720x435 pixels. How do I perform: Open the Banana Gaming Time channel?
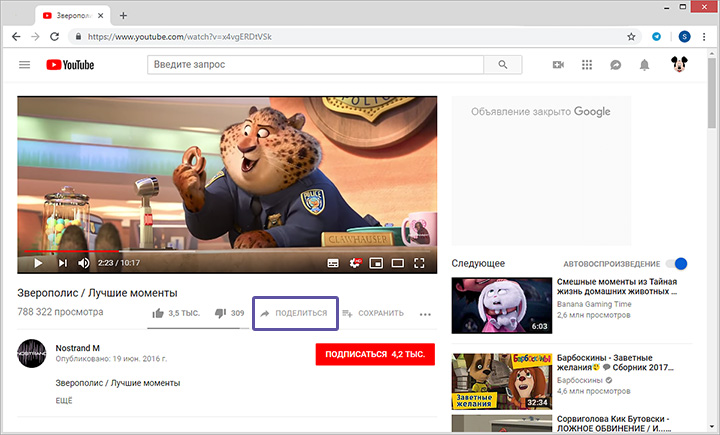[x=594, y=304]
